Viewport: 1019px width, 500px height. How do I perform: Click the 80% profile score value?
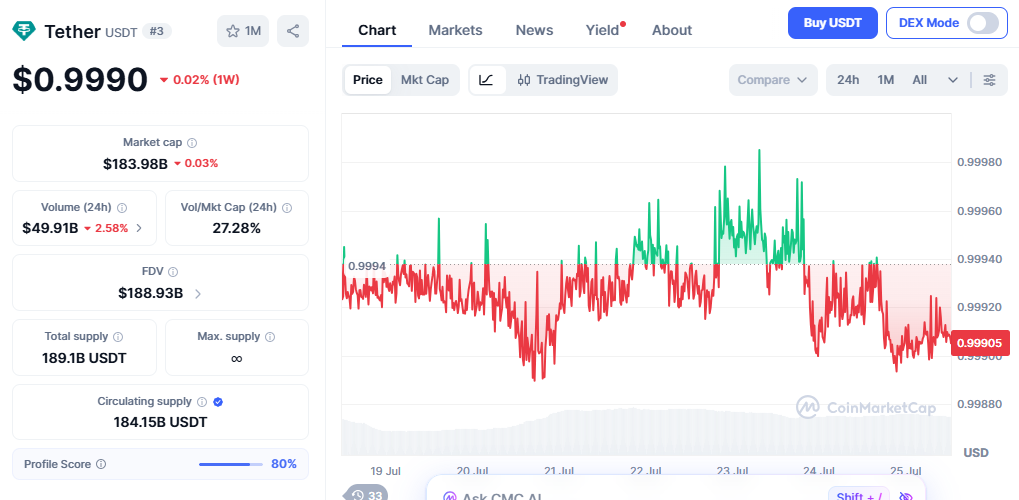[284, 464]
